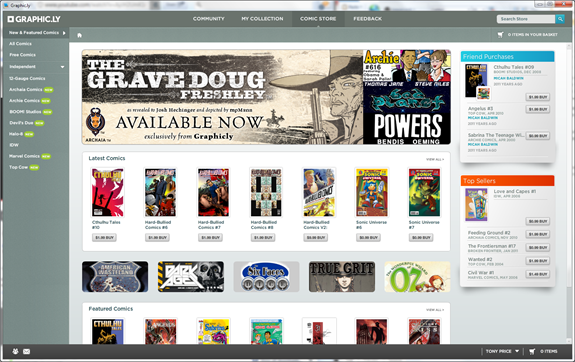Open the Bad Planet banner tile
The height and width of the screenshot is (362, 575).
(x=407, y=97)
